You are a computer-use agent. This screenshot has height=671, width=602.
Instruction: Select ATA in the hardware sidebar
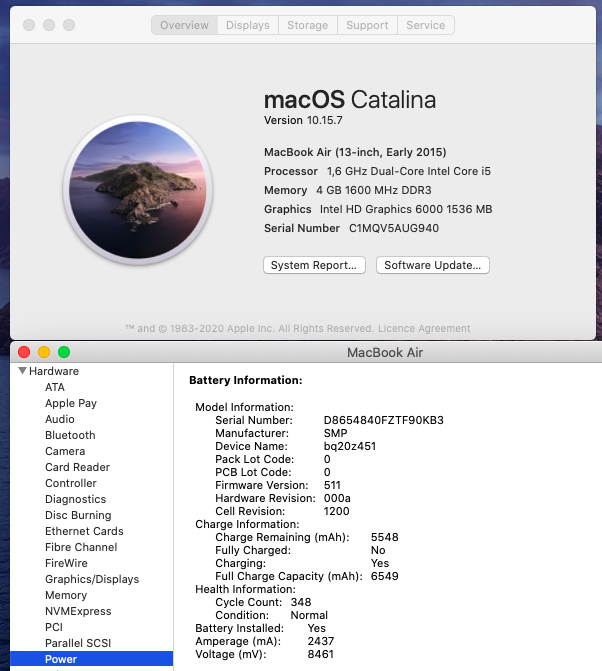(55, 387)
